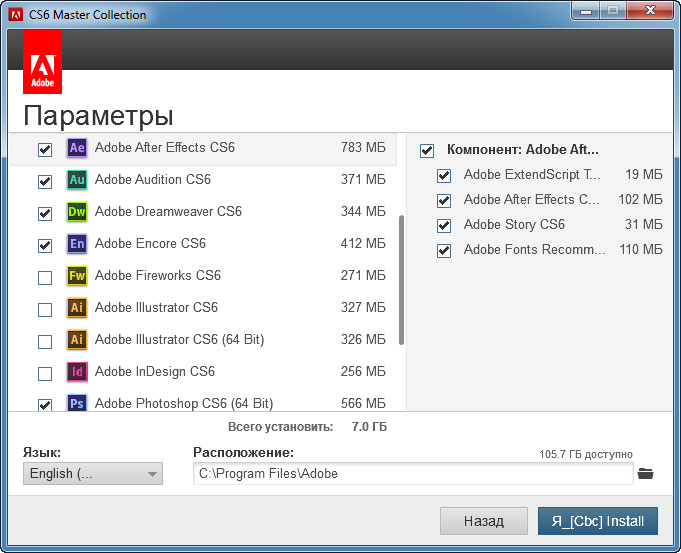Click the Audition Au icon
The image size is (681, 553).
(x=77, y=180)
